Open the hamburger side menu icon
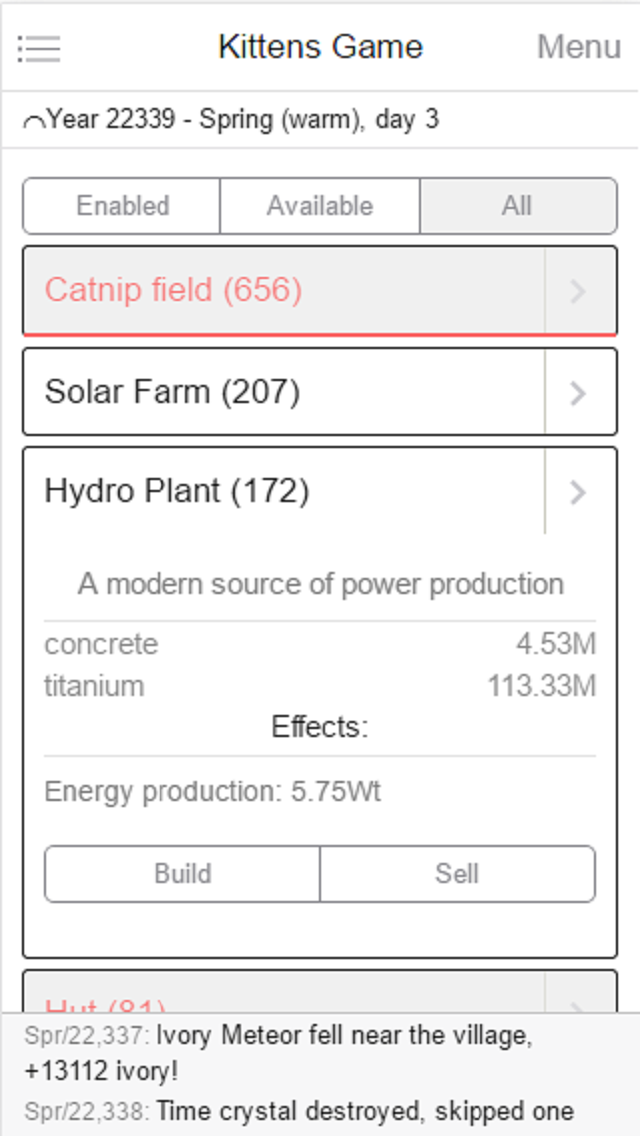Image resolution: width=640 pixels, height=1136 pixels. 39,47
